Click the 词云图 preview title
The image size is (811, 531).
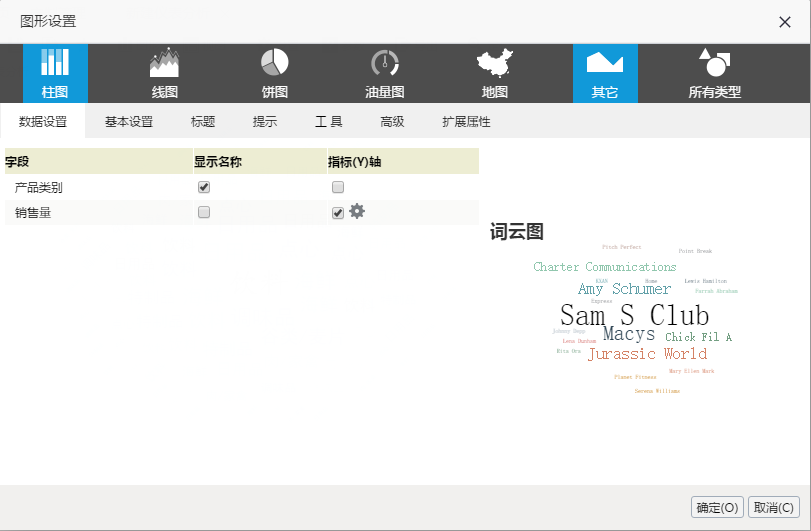point(517,232)
